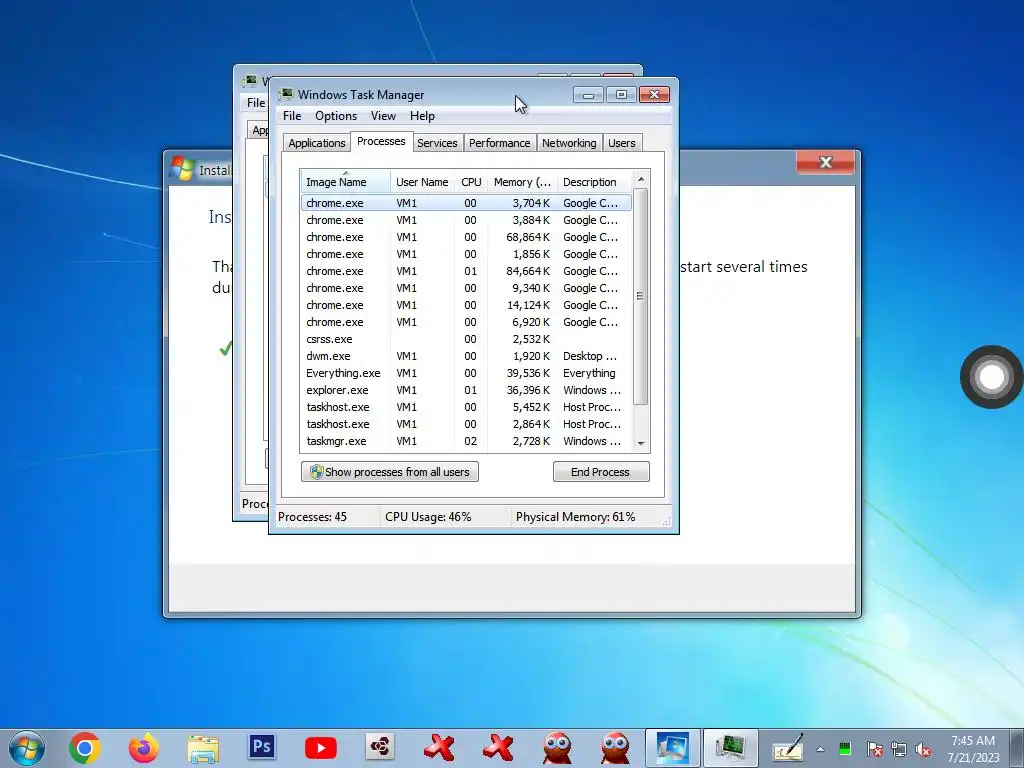The image size is (1024, 768).
Task: Open File Explorer from the taskbar
Action: point(203,748)
